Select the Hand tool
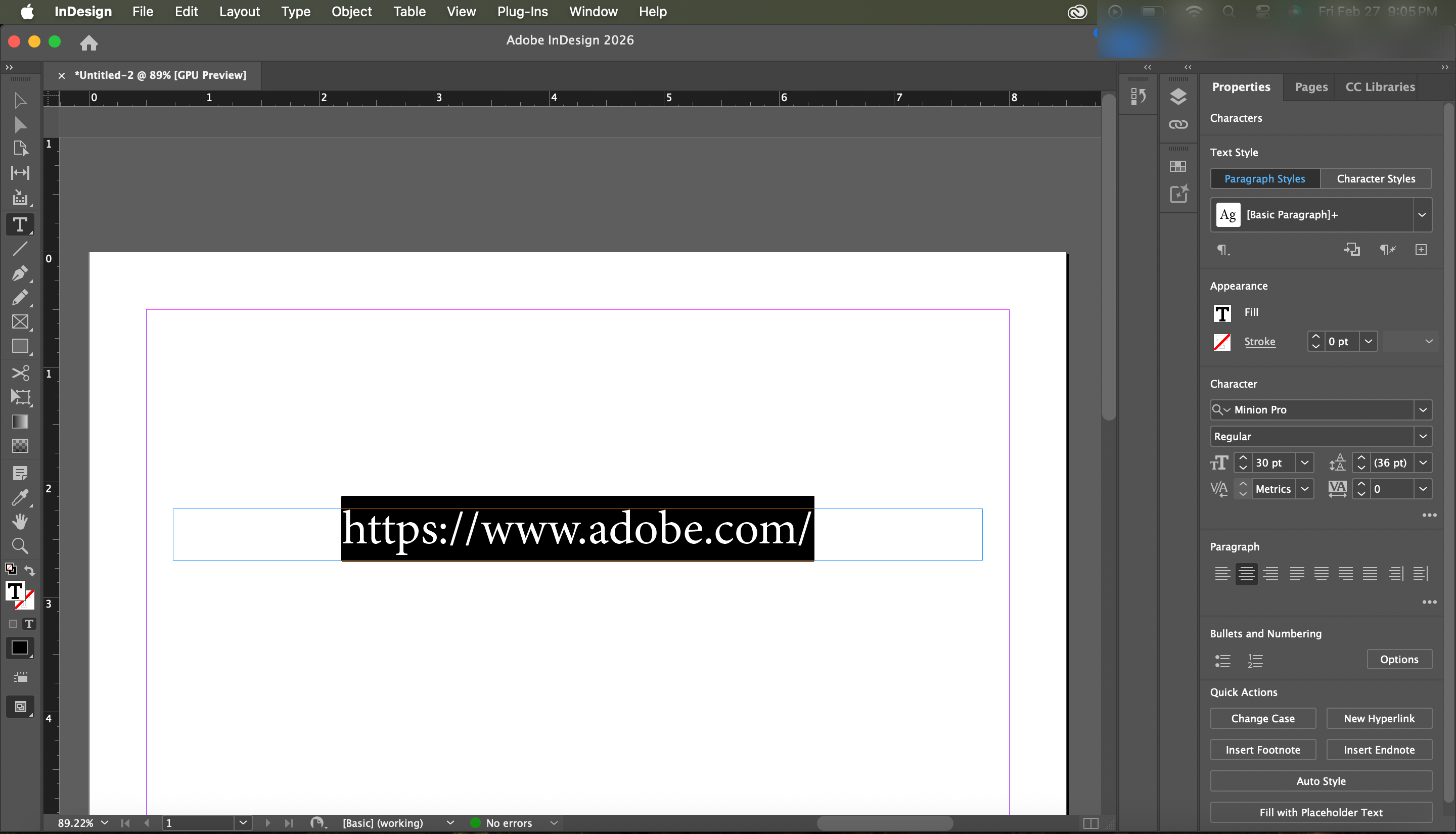 20,521
